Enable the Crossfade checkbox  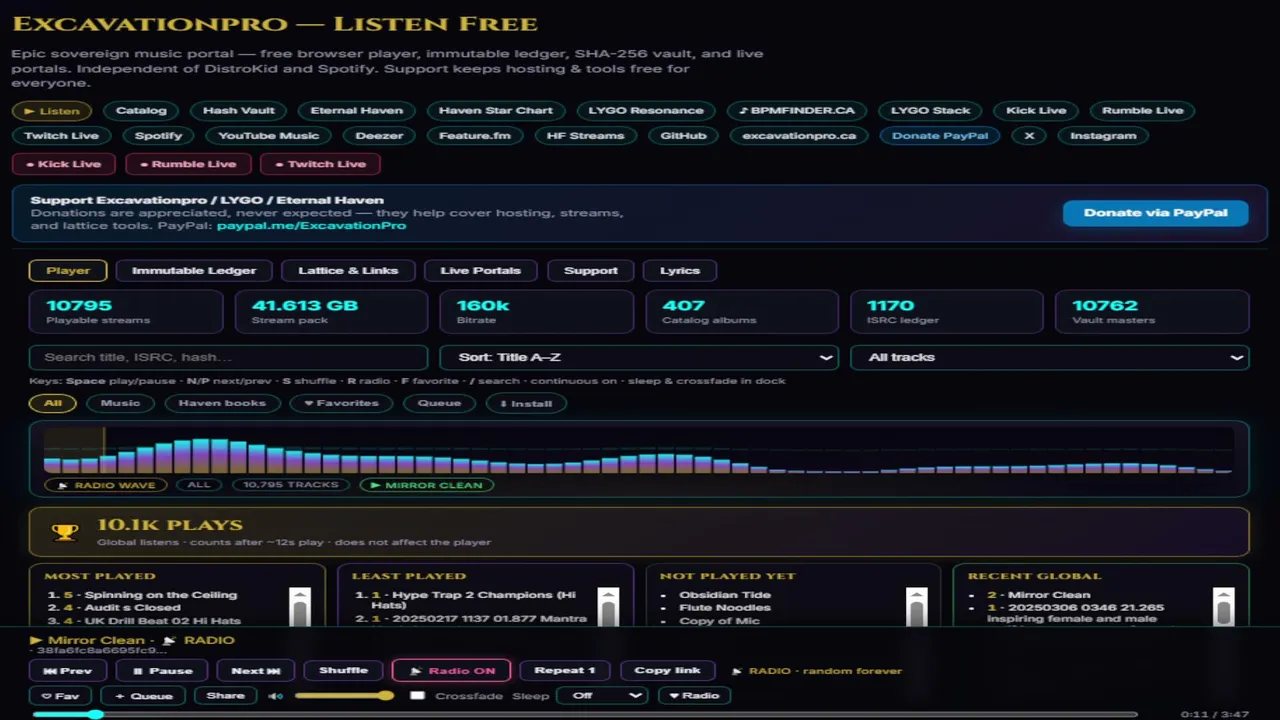(418, 696)
